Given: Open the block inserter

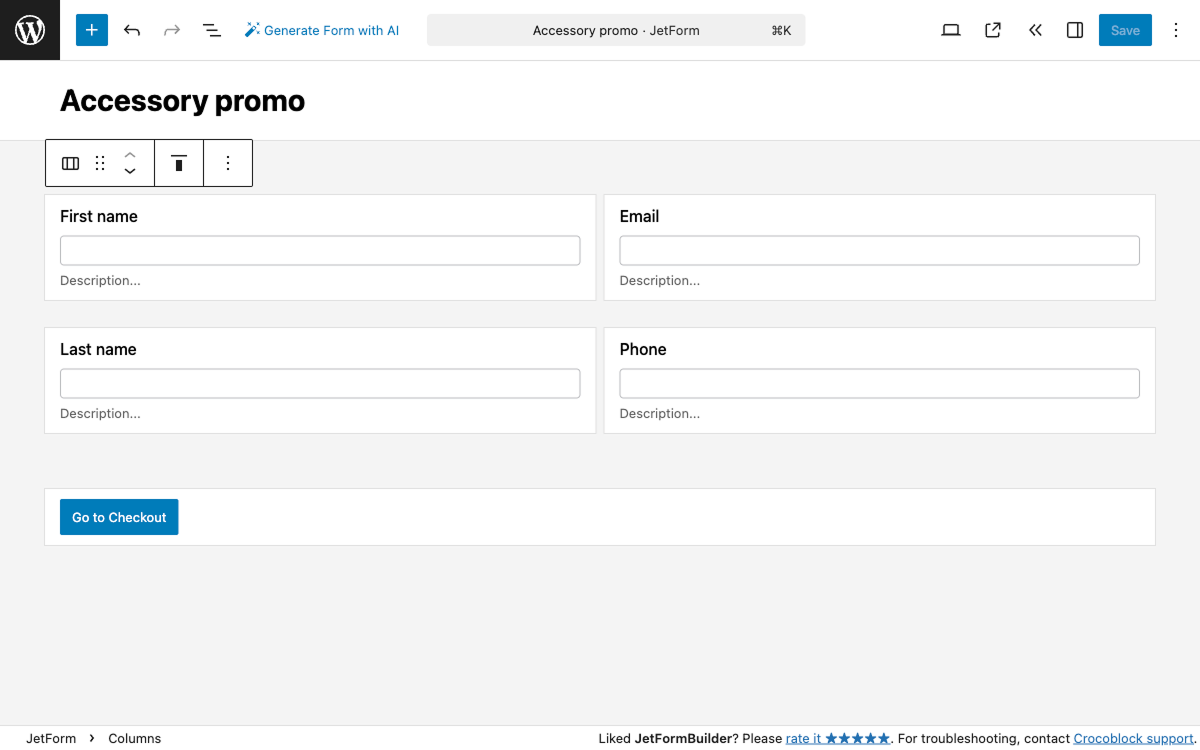Looking at the screenshot, I should (91, 30).
